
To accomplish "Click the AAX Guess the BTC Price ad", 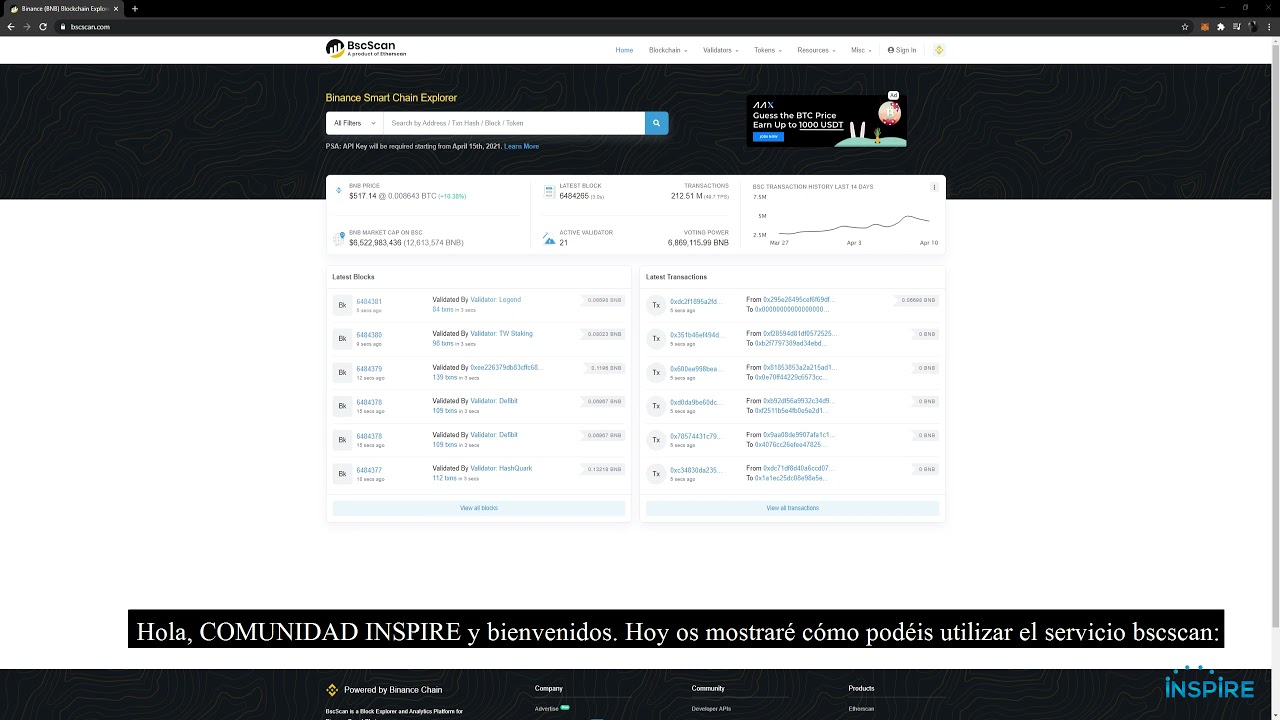I will 826,120.
